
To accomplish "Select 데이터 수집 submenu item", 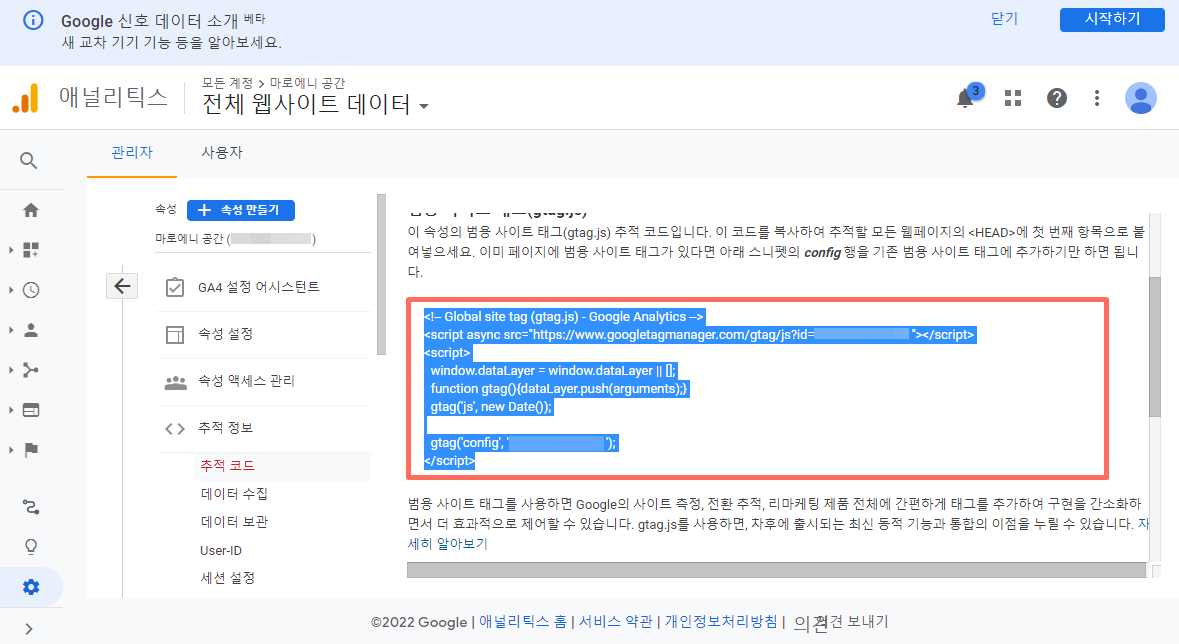I will click(234, 494).
